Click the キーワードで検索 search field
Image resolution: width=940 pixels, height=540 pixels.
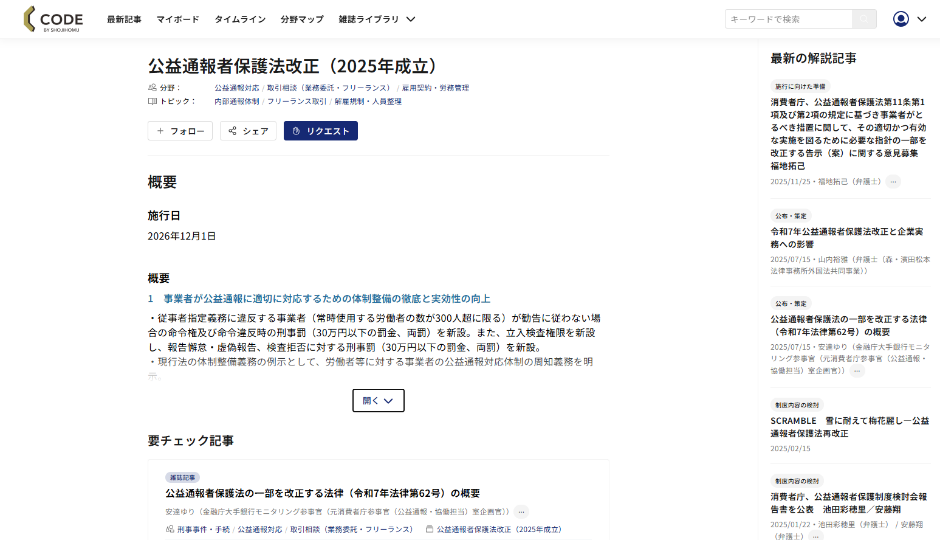(788, 19)
